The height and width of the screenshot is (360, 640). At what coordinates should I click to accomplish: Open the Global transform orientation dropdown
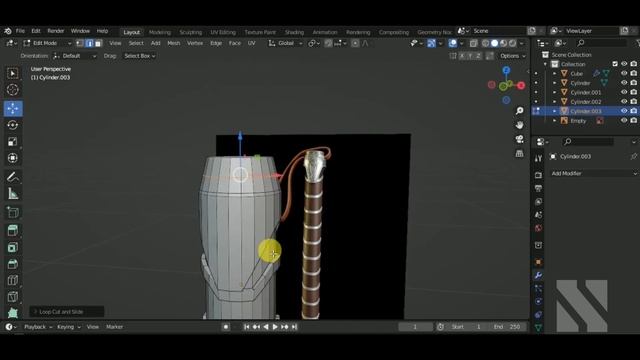pyautogui.click(x=285, y=43)
